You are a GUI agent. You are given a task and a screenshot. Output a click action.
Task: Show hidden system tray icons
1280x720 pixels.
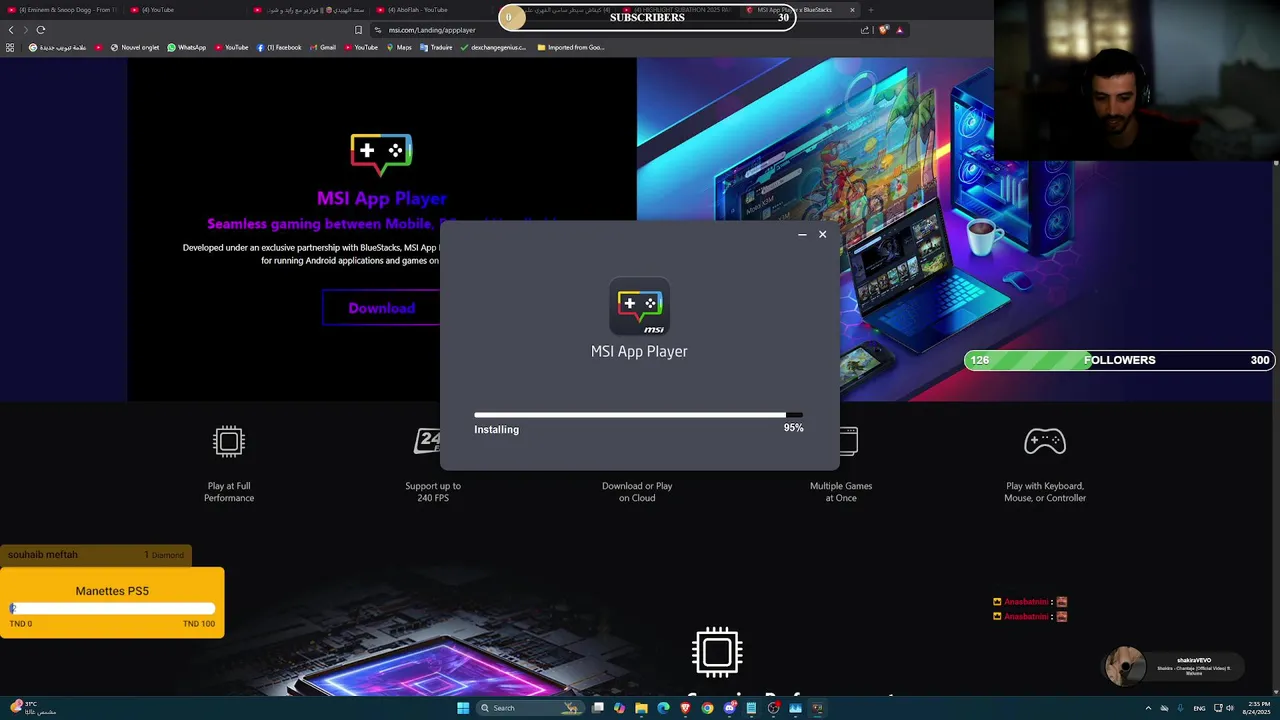[x=1148, y=708]
